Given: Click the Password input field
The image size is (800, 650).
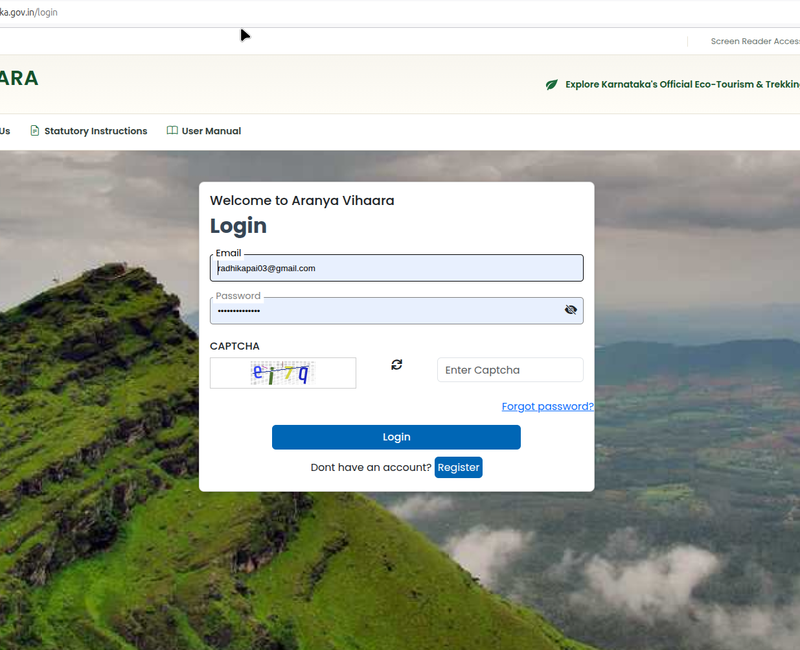Looking at the screenshot, I should [396, 311].
